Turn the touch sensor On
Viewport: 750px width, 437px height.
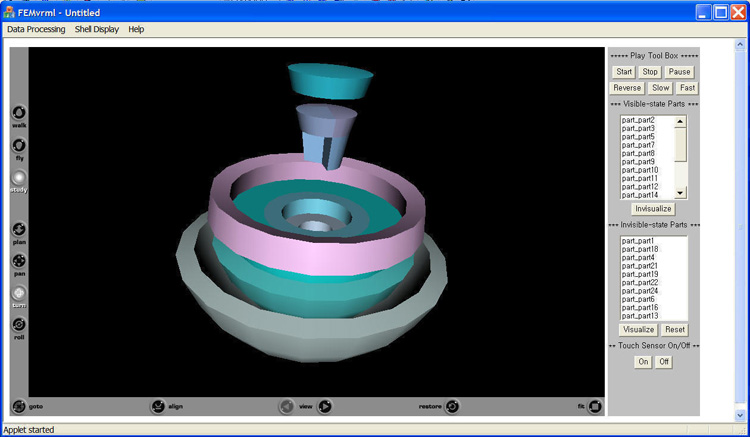[x=643, y=362]
